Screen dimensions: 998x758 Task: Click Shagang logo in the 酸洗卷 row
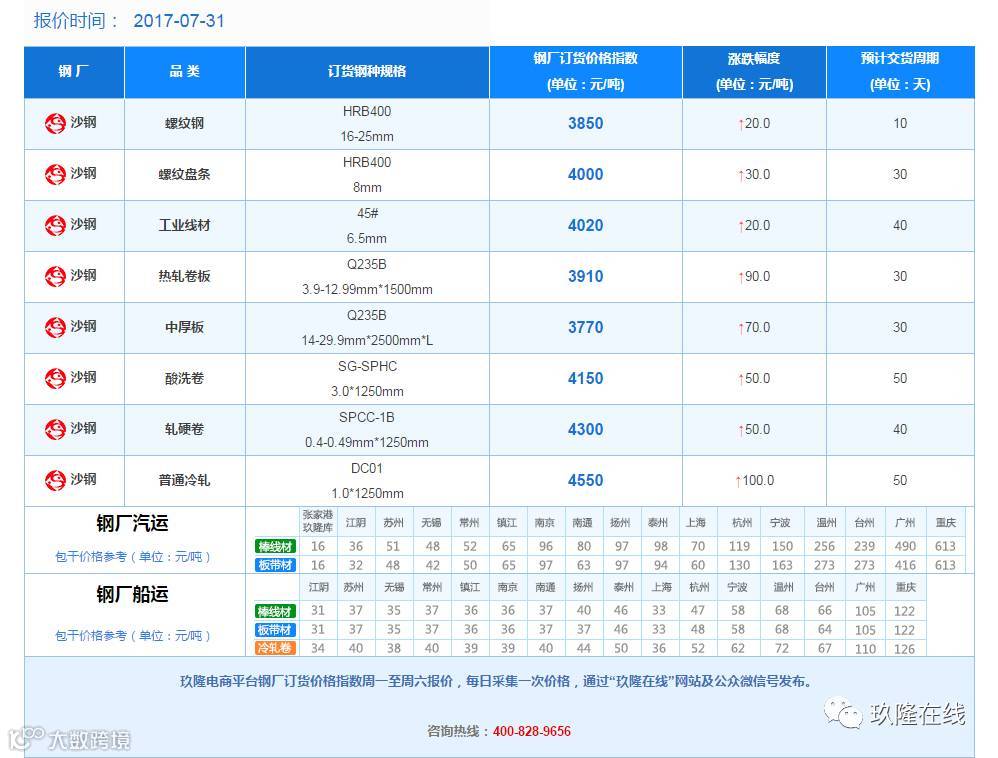pyautogui.click(x=55, y=378)
